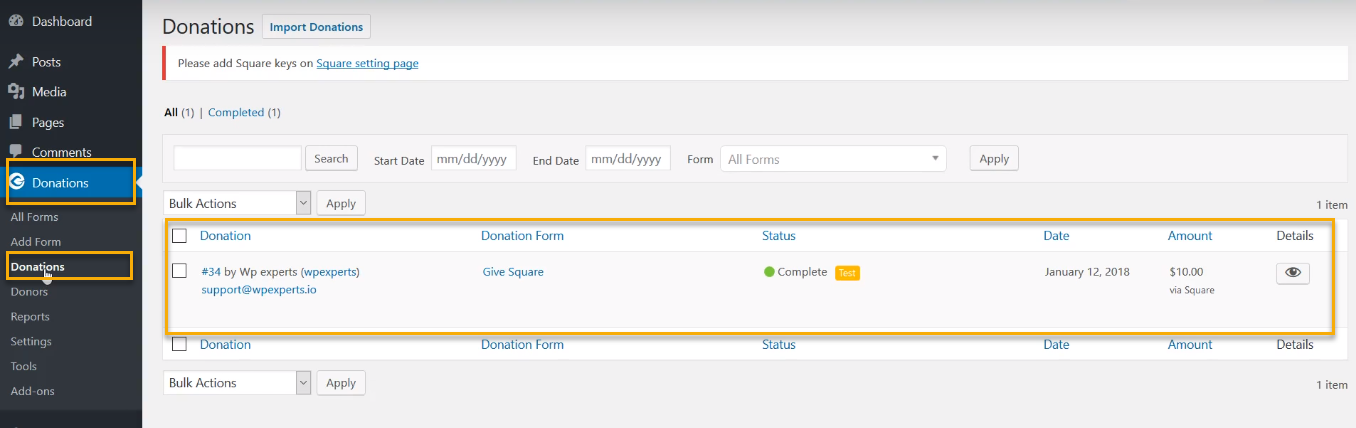1356x428 pixels.
Task: View donation #34 details eye icon
Action: [1292, 273]
